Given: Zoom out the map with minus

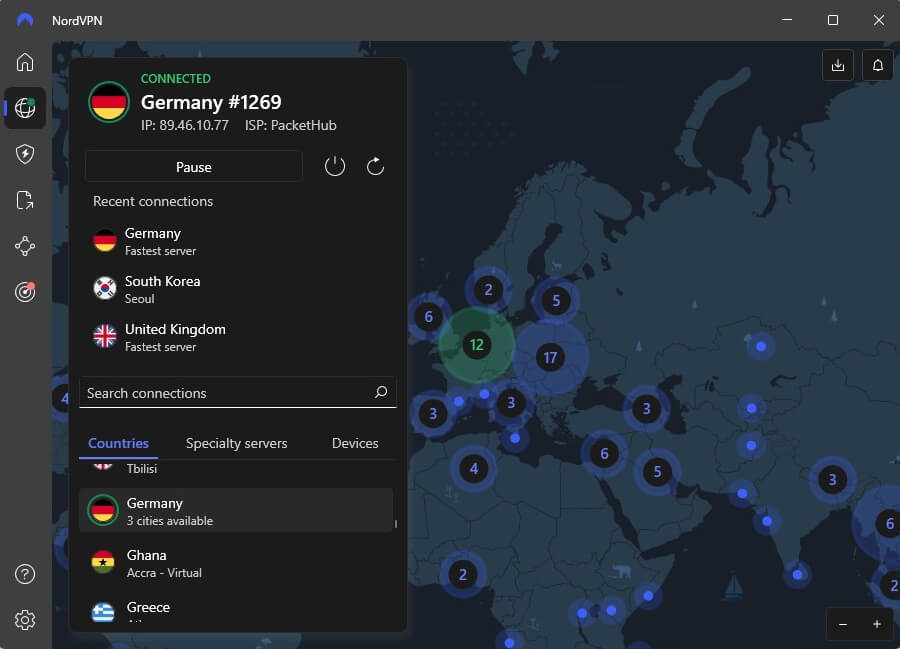Looking at the screenshot, I should [843, 624].
